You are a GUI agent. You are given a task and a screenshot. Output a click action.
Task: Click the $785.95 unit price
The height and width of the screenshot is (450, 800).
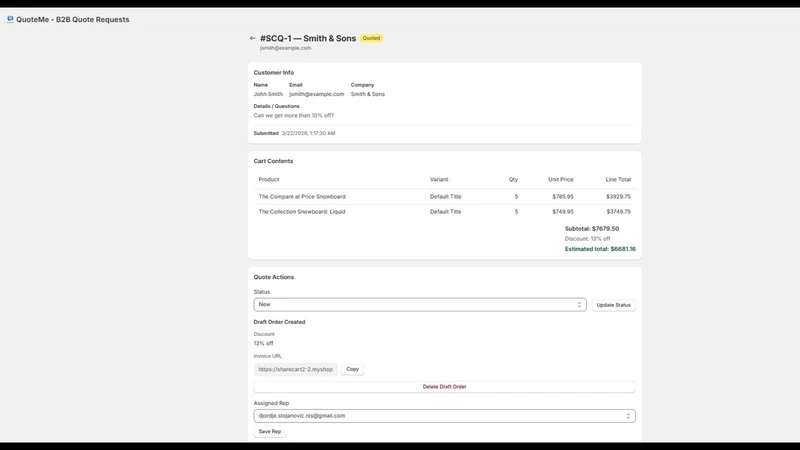click(x=563, y=196)
